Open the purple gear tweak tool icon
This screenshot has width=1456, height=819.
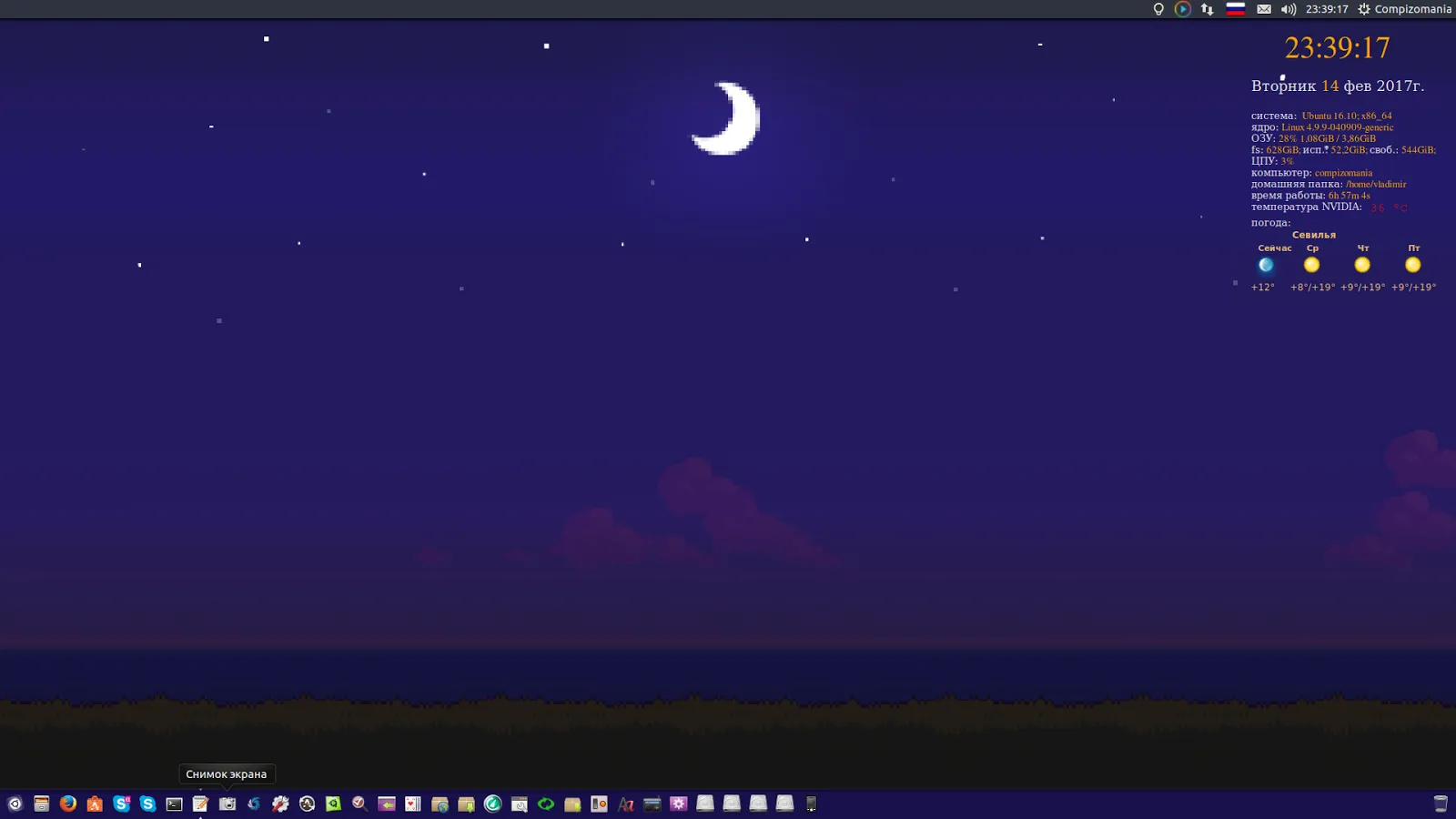coord(679,804)
